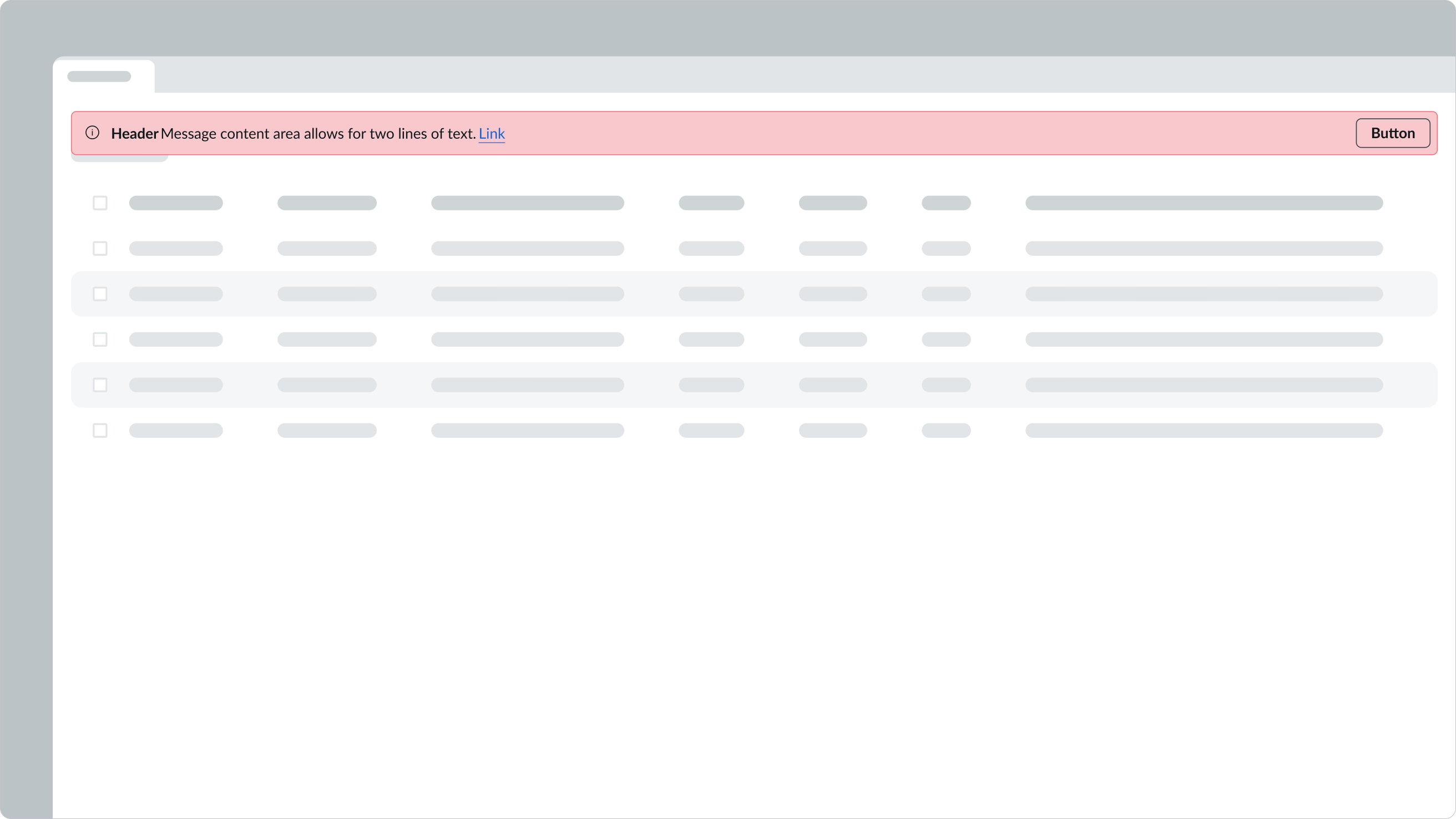This screenshot has width=1456, height=819.
Task: Enable the checkbox in the second shaded row
Action: tap(100, 385)
